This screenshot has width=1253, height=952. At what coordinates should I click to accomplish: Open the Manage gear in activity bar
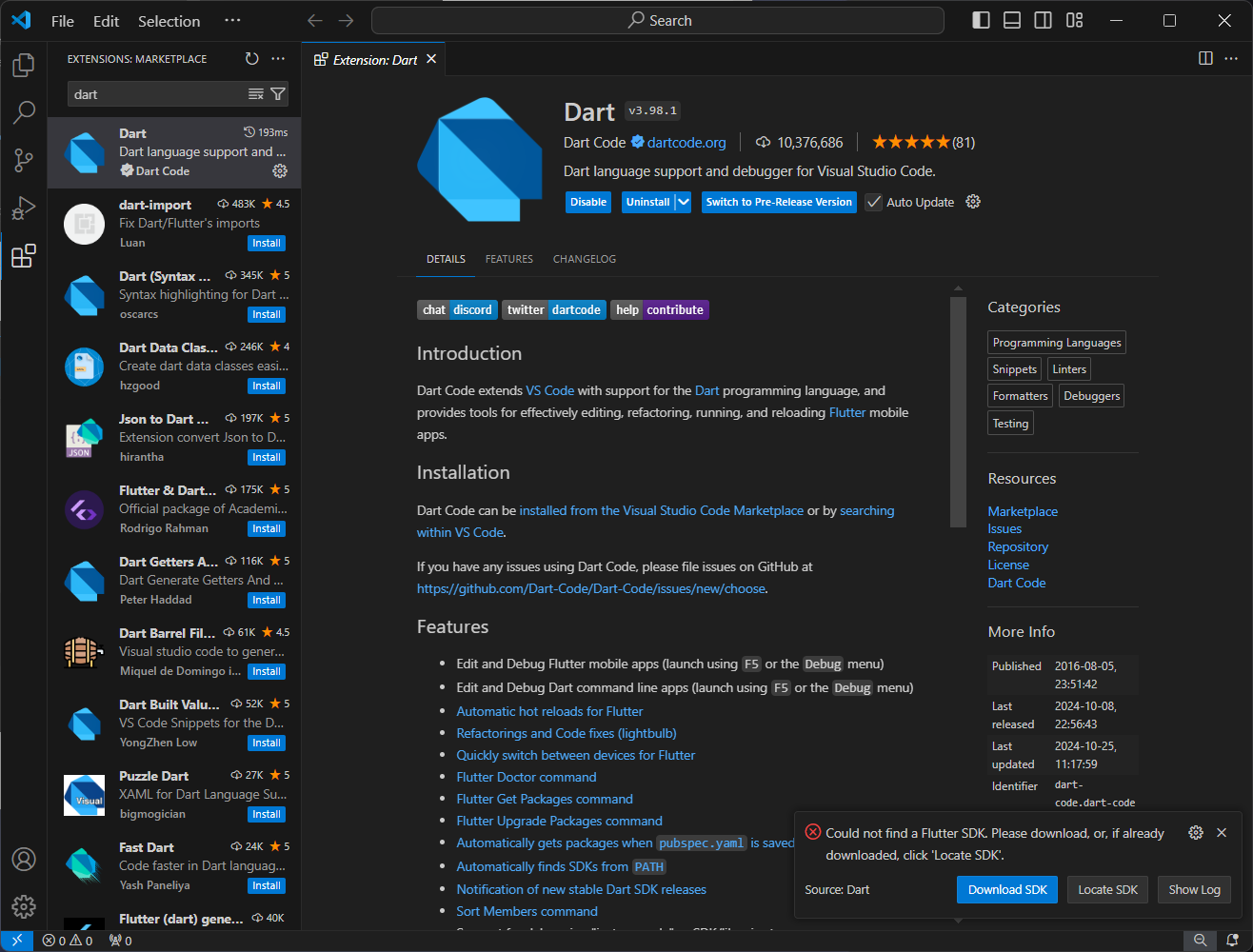coord(24,906)
